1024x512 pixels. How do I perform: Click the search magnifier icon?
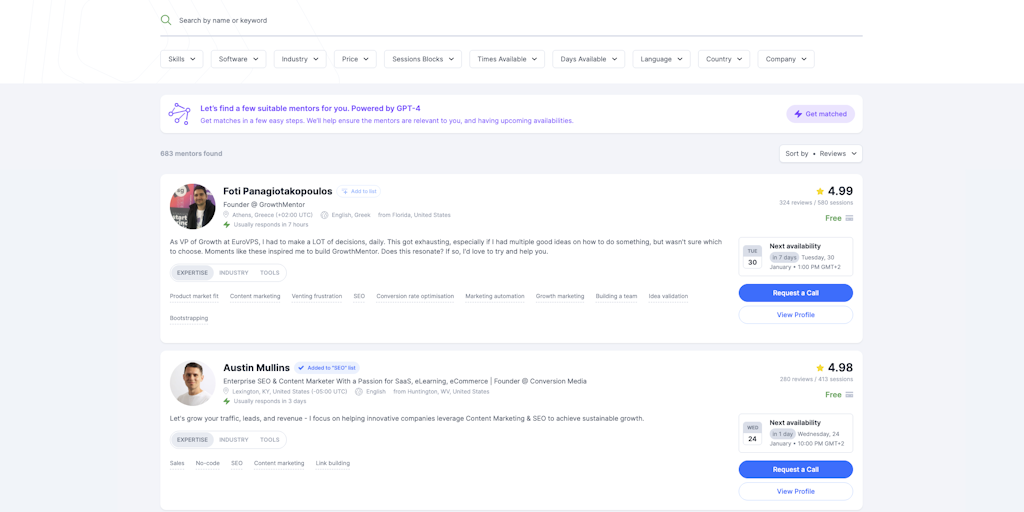(x=166, y=20)
